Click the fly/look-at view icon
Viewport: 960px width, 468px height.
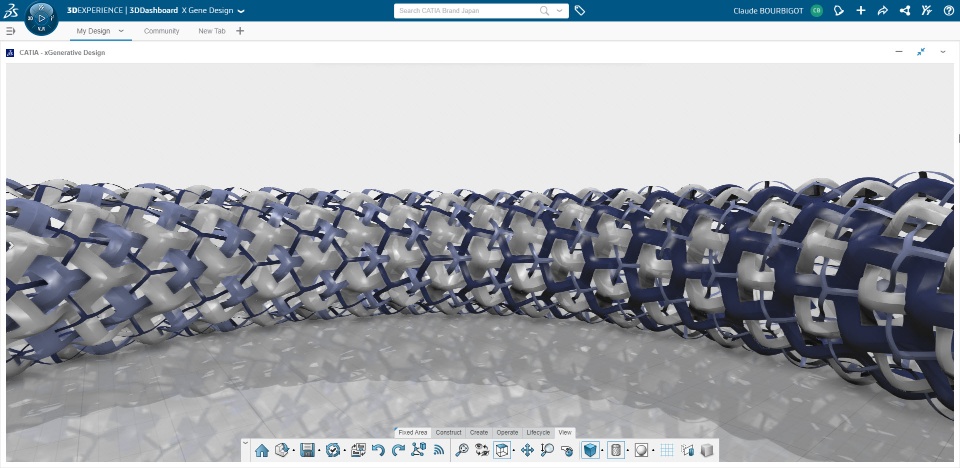click(x=567, y=450)
